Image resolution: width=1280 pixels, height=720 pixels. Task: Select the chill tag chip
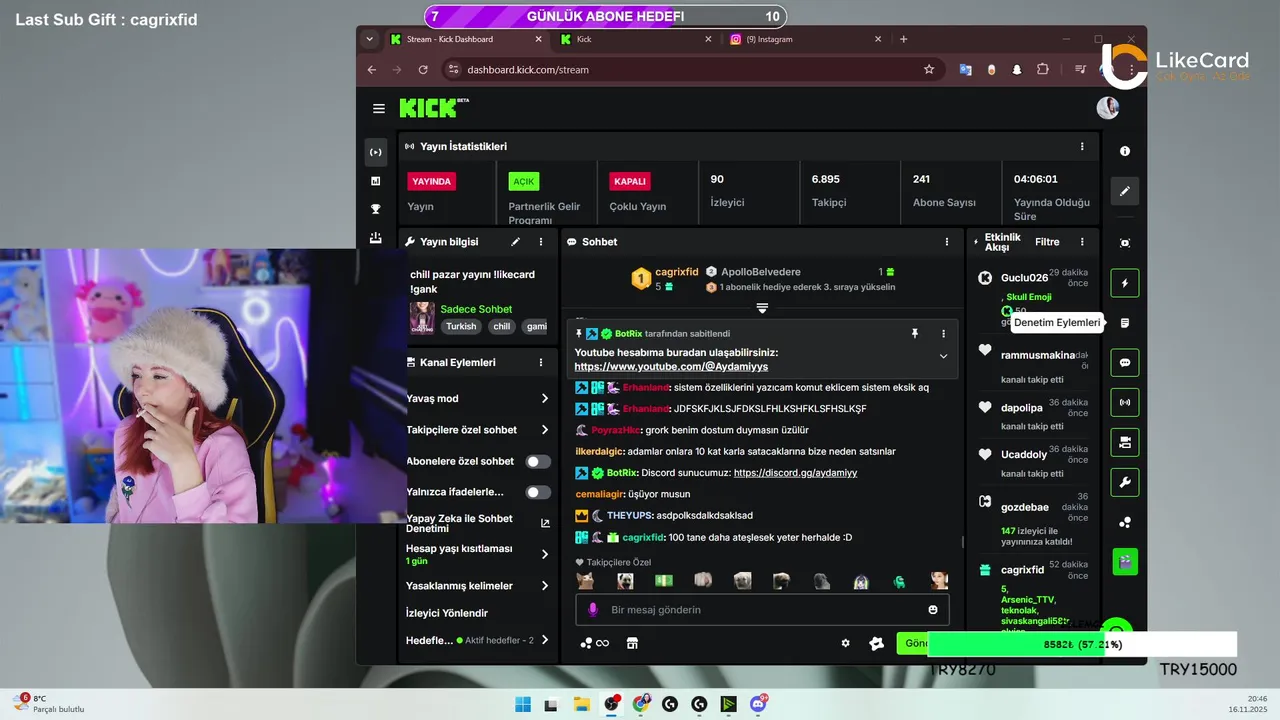tap(502, 326)
